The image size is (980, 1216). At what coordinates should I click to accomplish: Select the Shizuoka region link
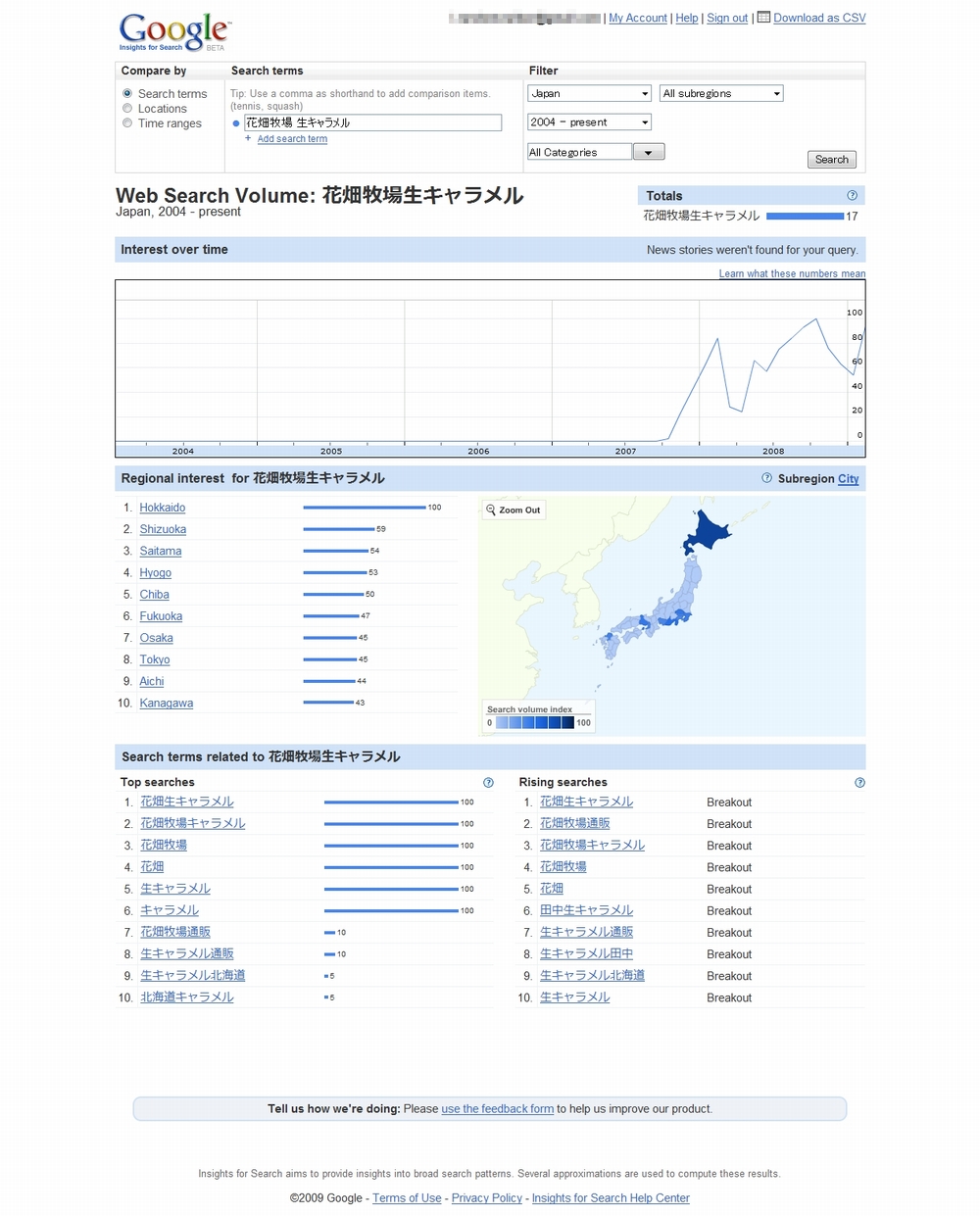click(163, 529)
